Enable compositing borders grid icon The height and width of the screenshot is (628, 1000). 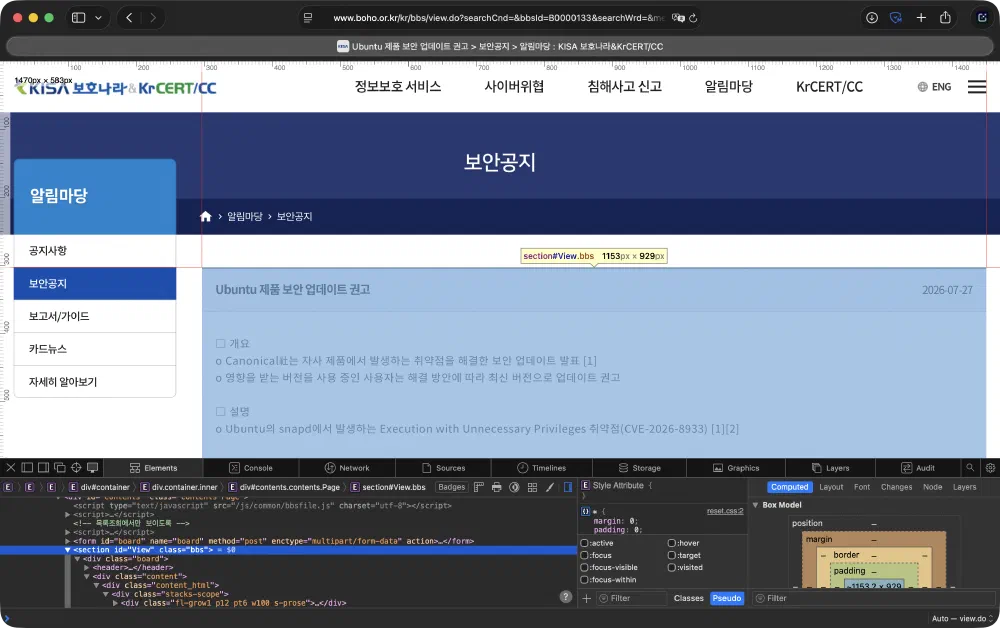point(533,487)
